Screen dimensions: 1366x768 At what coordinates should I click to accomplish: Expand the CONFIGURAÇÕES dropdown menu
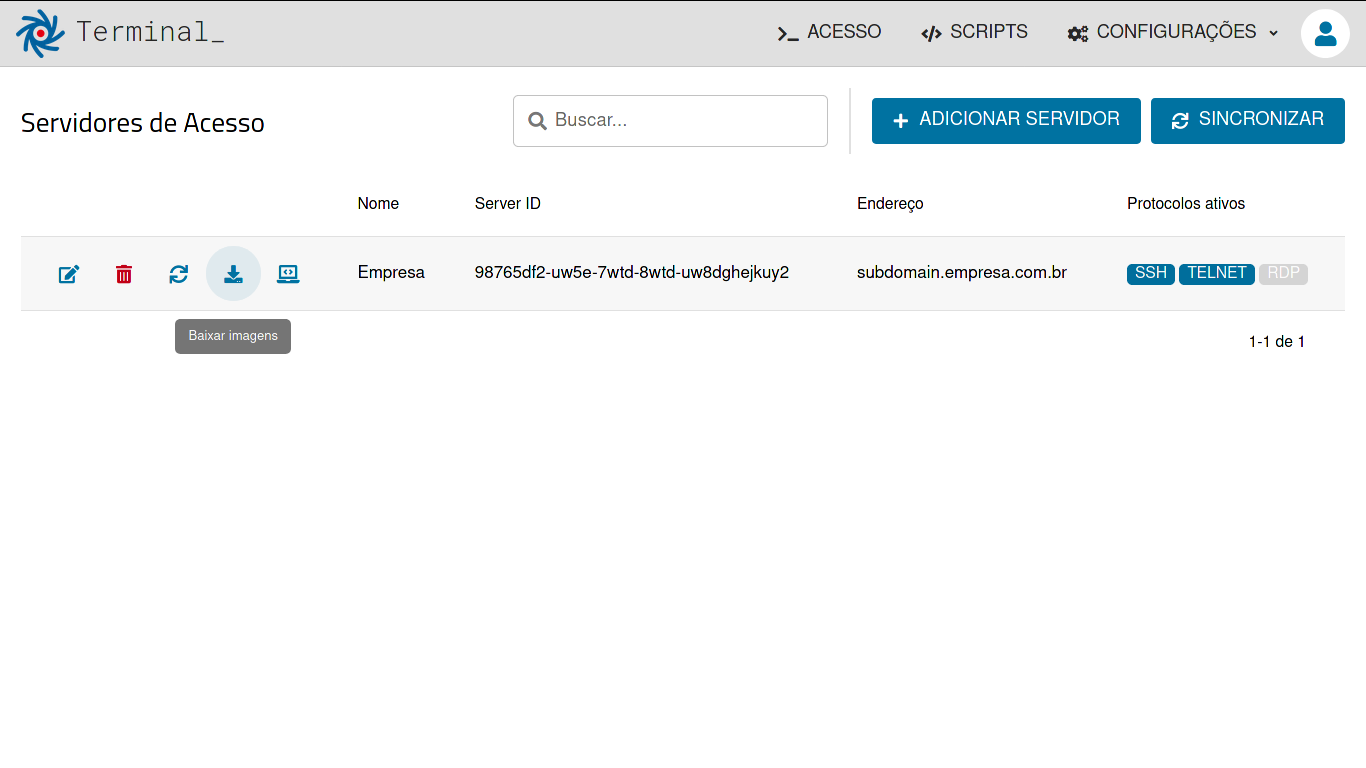click(x=1173, y=32)
